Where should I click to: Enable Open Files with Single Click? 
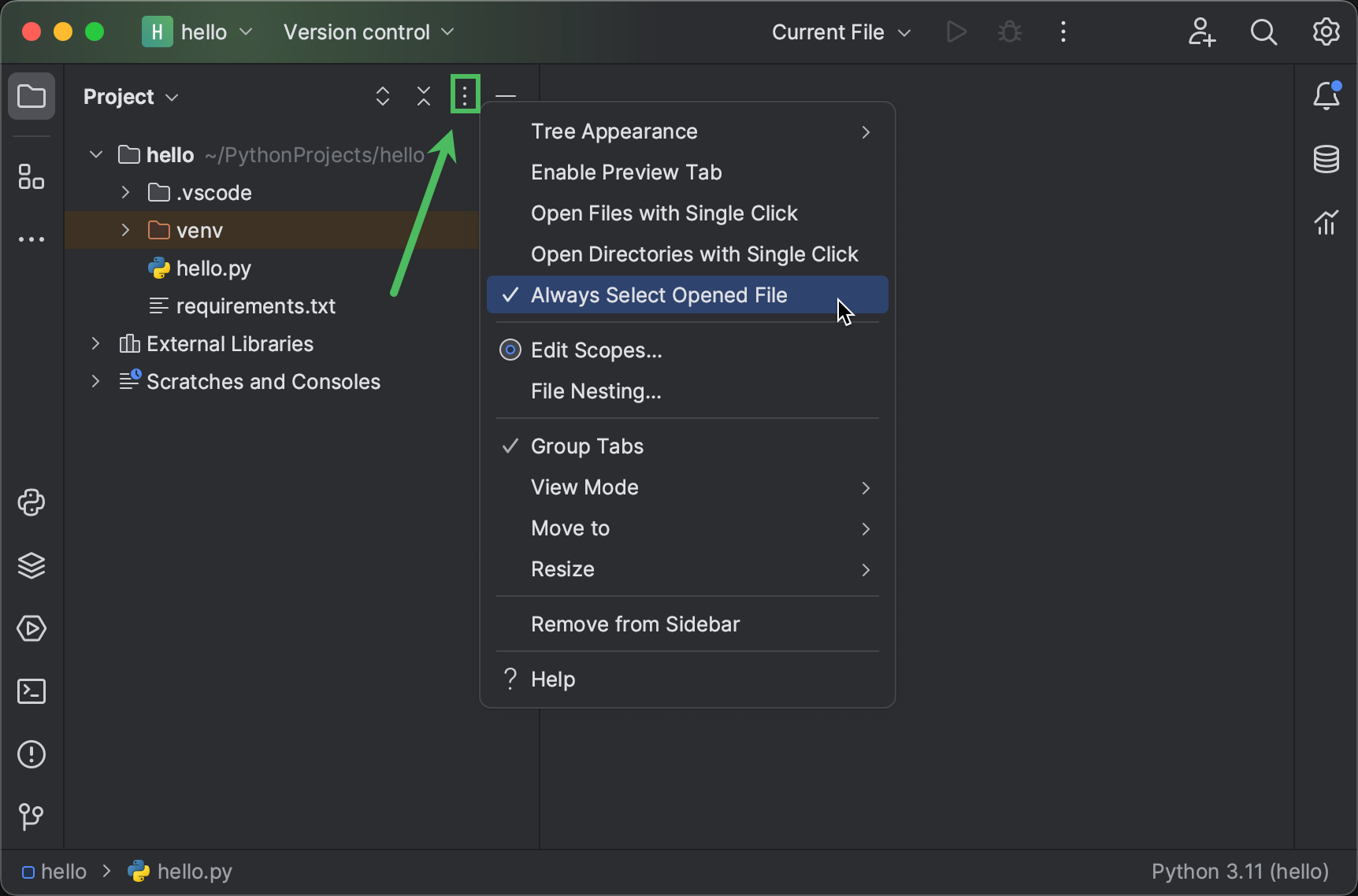click(x=664, y=213)
